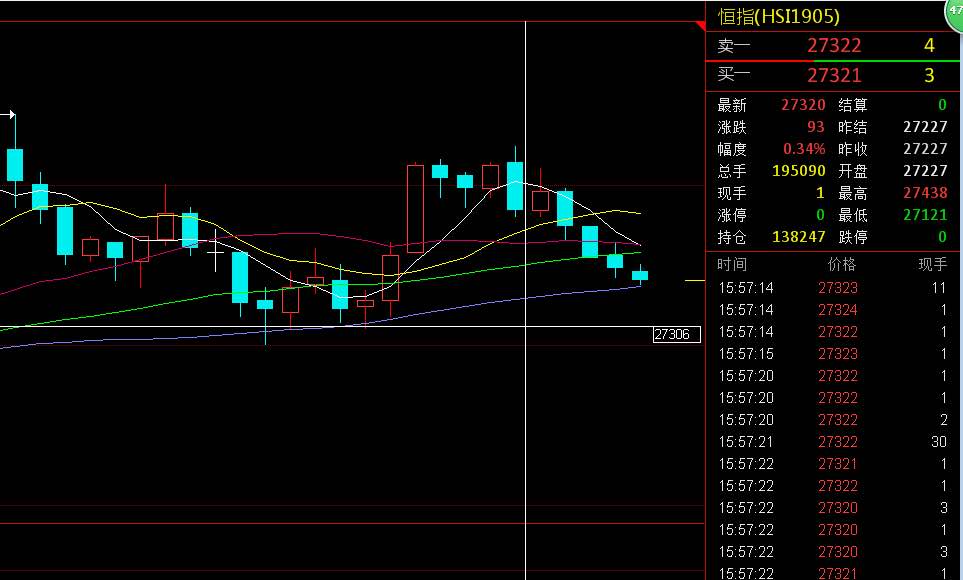The height and width of the screenshot is (580, 963).
Task: Click the green round badge icon at top-right corner
Action: 954,14
